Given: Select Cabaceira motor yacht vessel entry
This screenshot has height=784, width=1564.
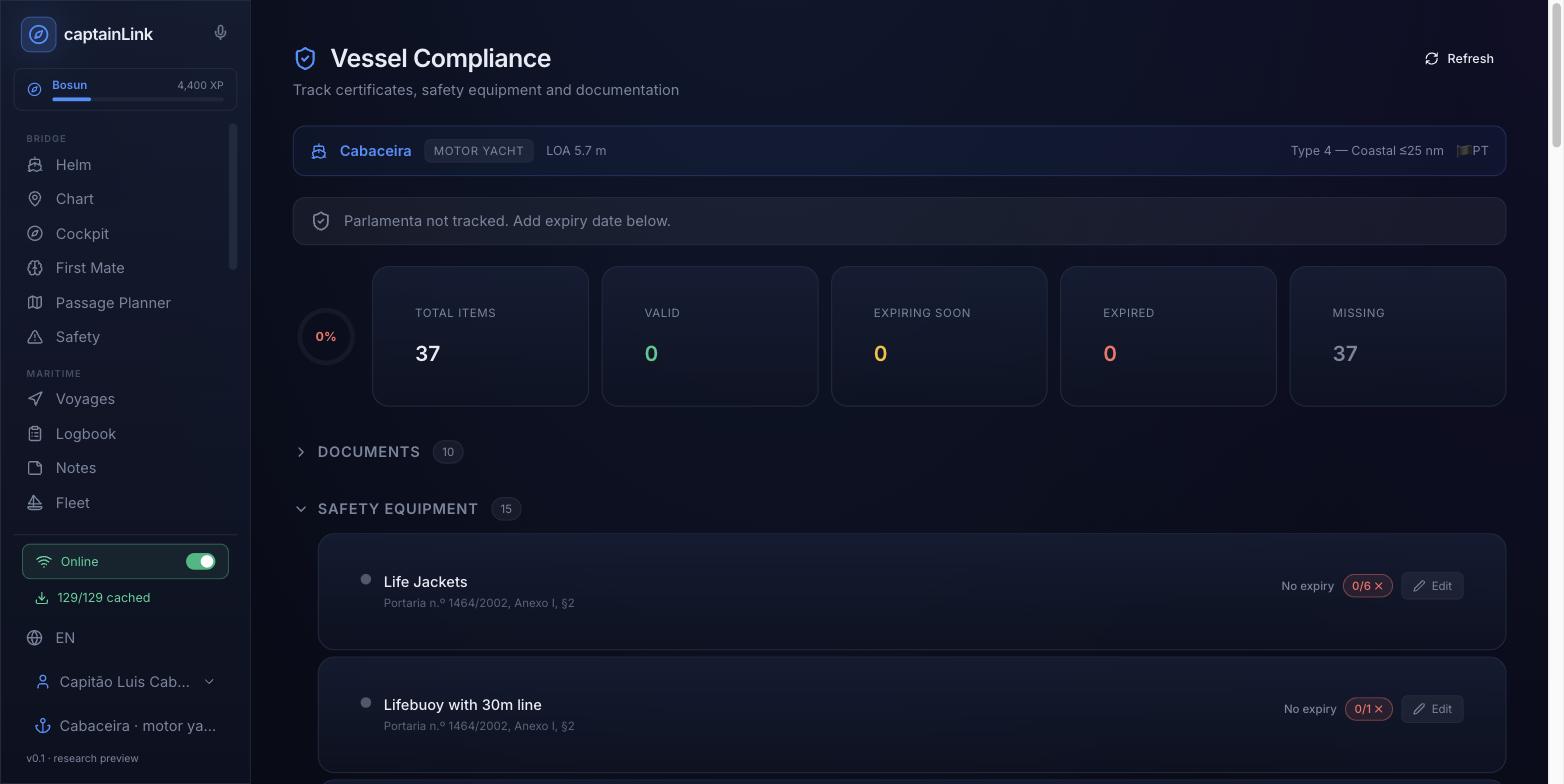Looking at the screenshot, I should 125,726.
